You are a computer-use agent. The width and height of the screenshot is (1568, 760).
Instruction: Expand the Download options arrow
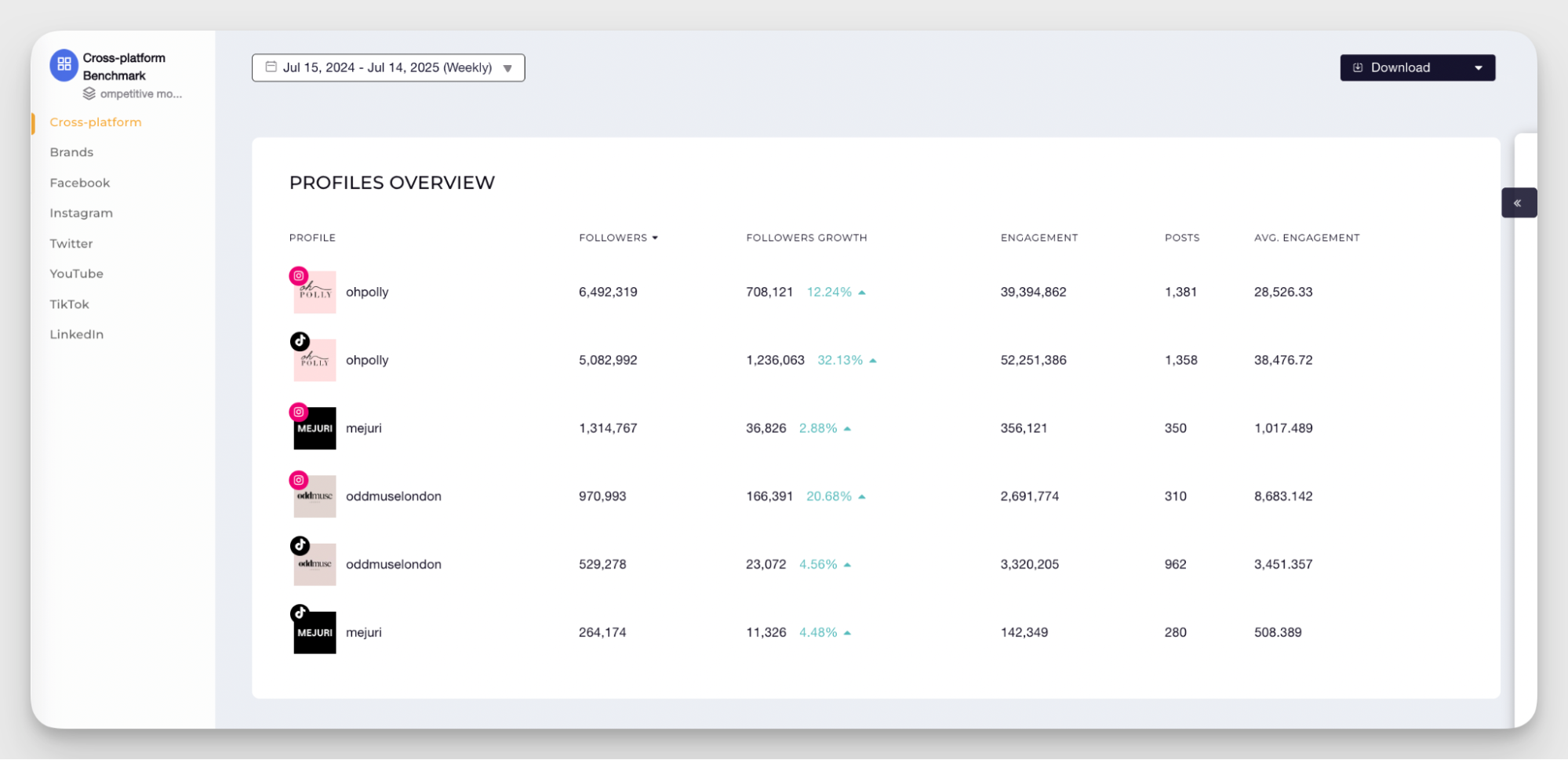pos(1479,67)
